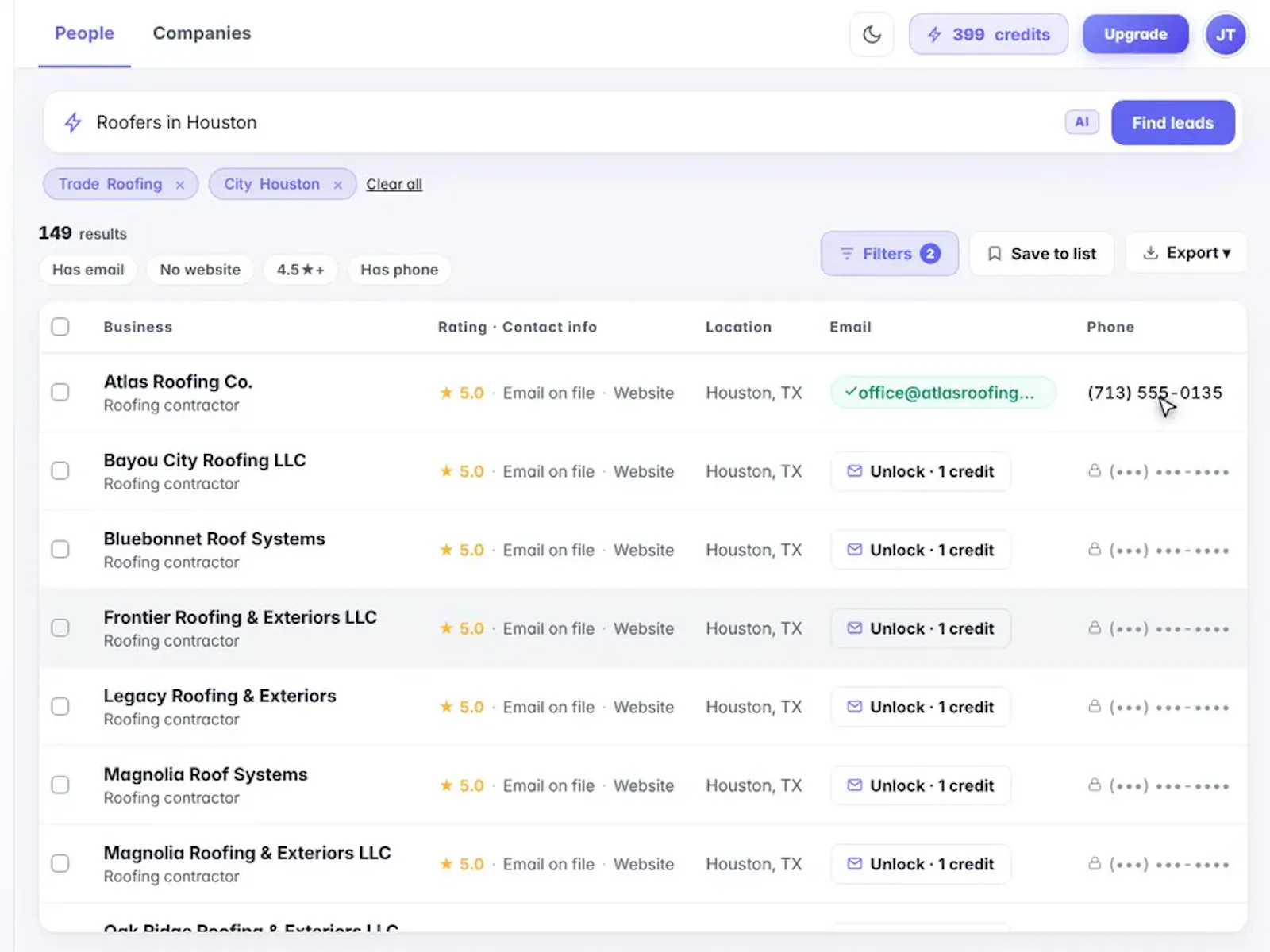Remove the Trade Roofing filter chip
Screen dimensions: 1270x952
click(180, 185)
